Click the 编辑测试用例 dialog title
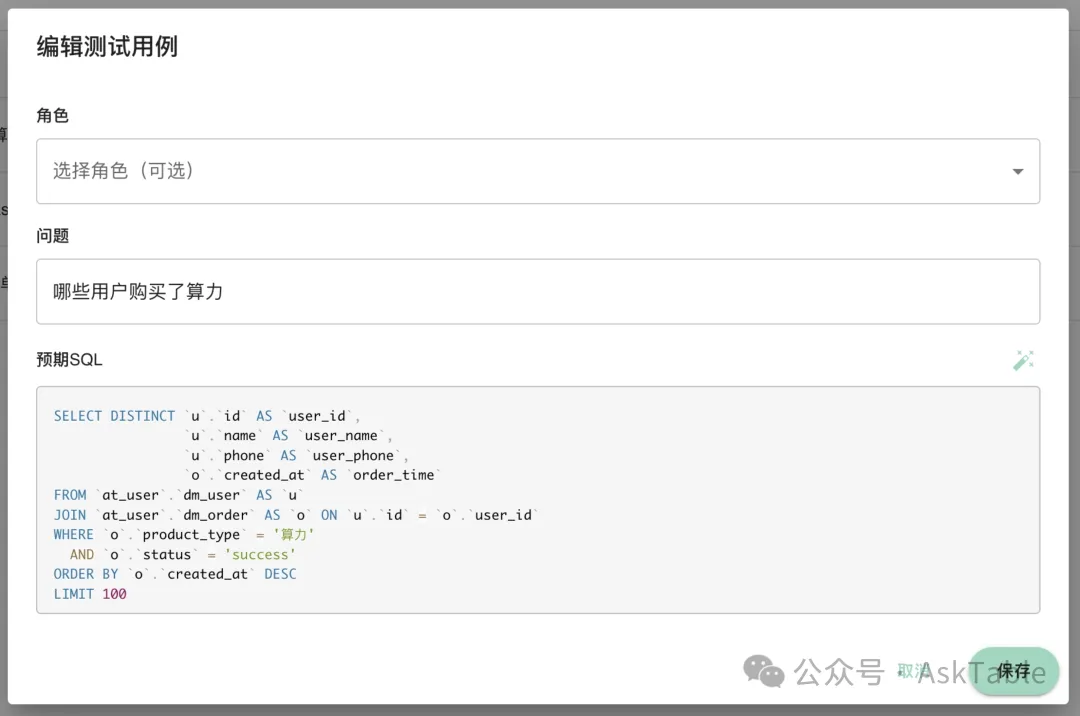 [107, 47]
